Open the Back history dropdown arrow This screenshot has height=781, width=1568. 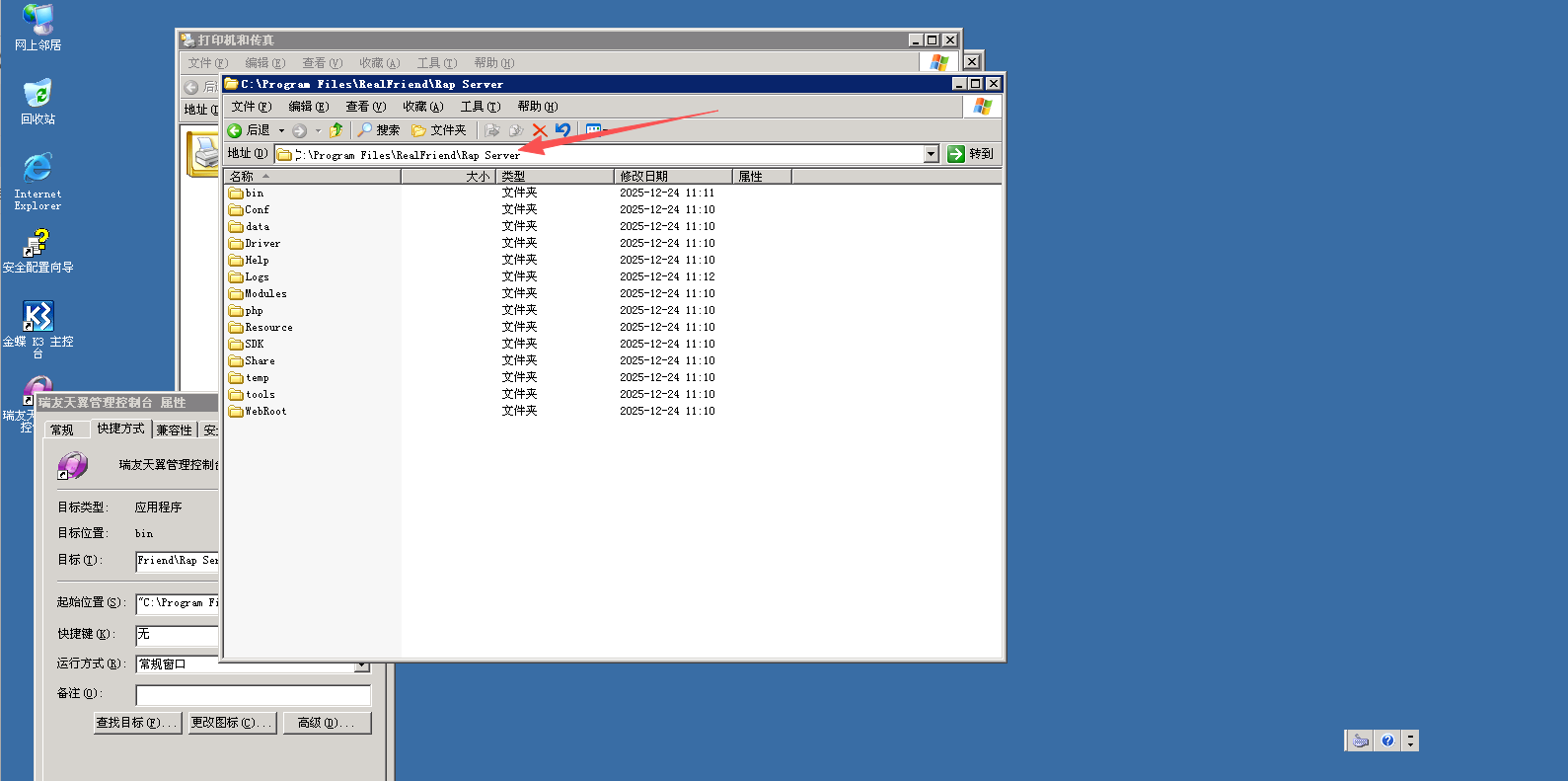[x=281, y=130]
